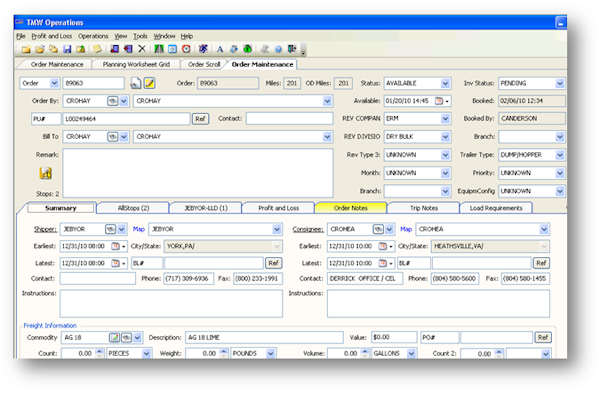Expand the REV COMPAN ERM dropdown
The image size is (600, 394).
pos(445,119)
